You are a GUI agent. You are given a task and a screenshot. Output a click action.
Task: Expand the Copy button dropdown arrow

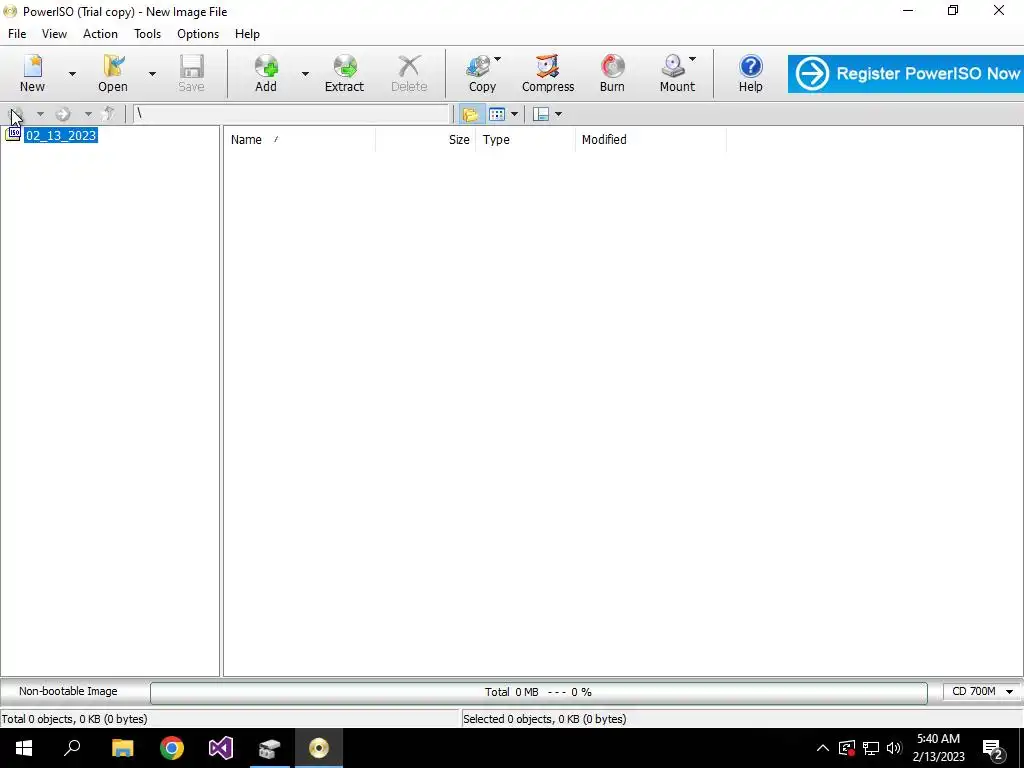tap(498, 59)
